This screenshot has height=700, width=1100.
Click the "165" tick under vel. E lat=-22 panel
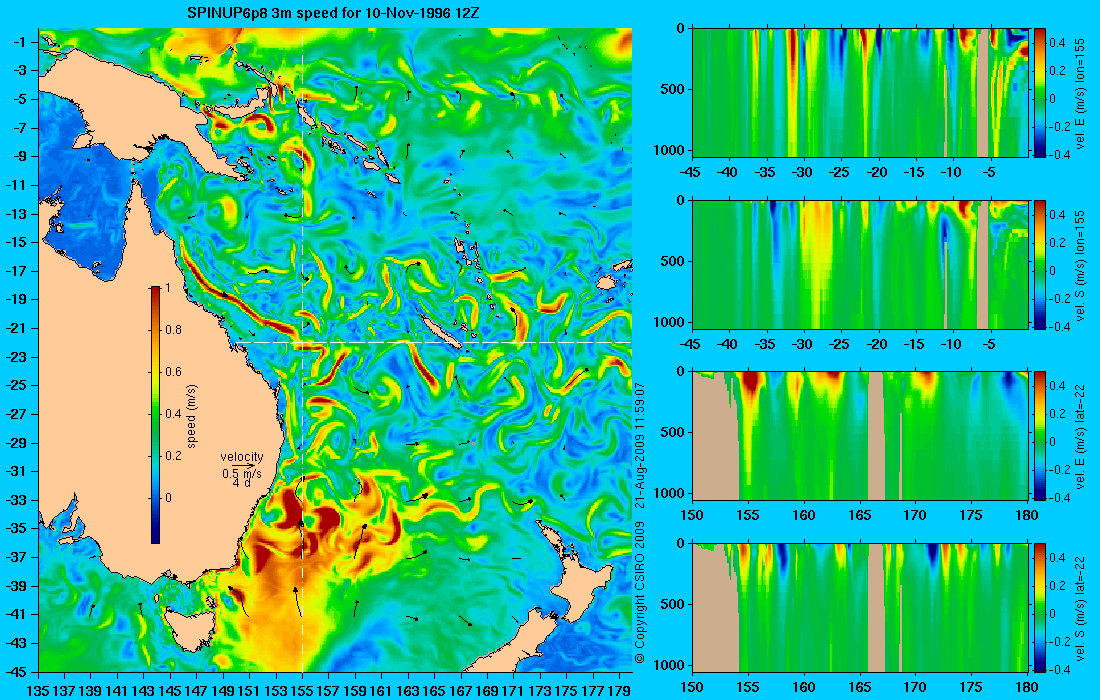click(x=860, y=516)
